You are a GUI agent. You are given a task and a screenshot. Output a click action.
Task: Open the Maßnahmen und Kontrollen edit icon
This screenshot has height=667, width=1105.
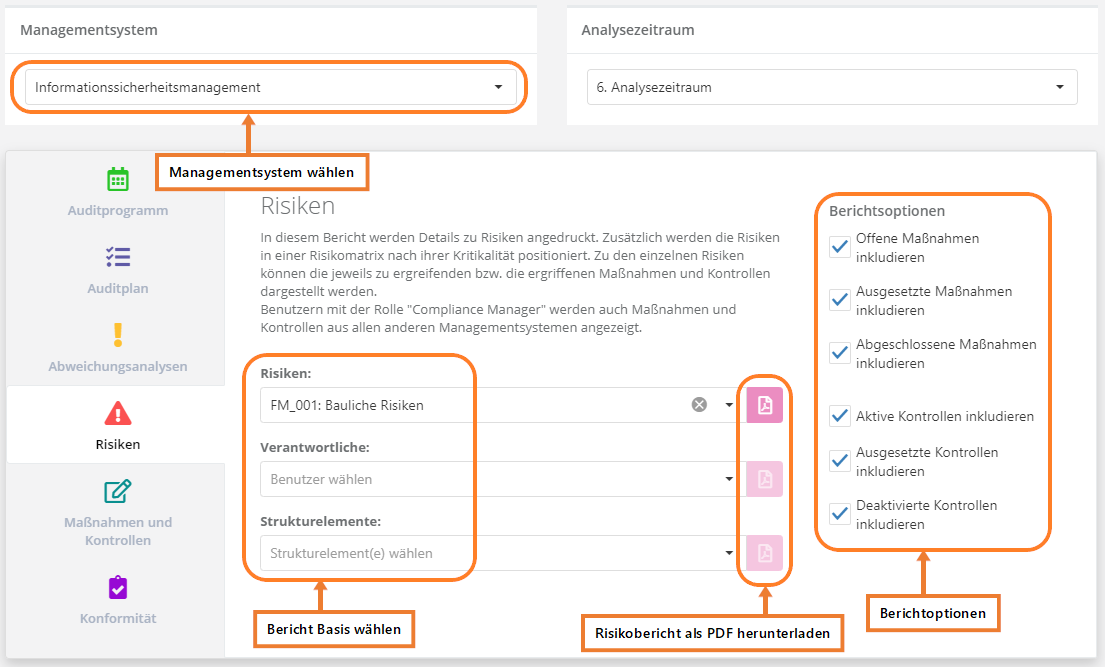118,492
